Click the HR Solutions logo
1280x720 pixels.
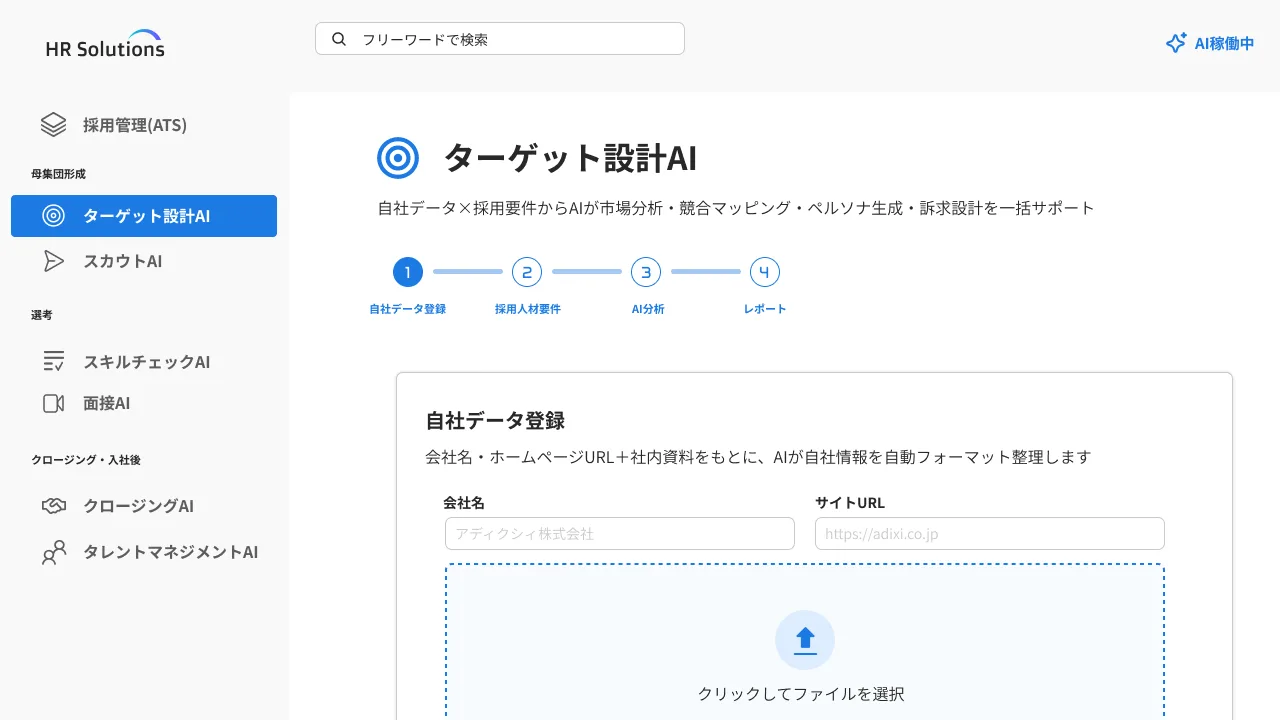[x=105, y=43]
